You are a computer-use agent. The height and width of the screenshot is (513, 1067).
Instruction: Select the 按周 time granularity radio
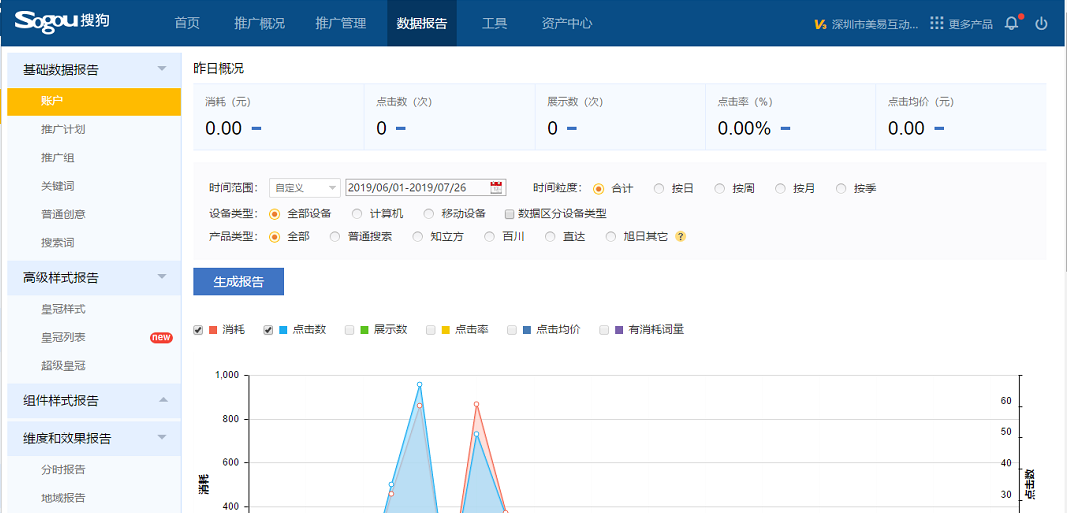tap(719, 188)
